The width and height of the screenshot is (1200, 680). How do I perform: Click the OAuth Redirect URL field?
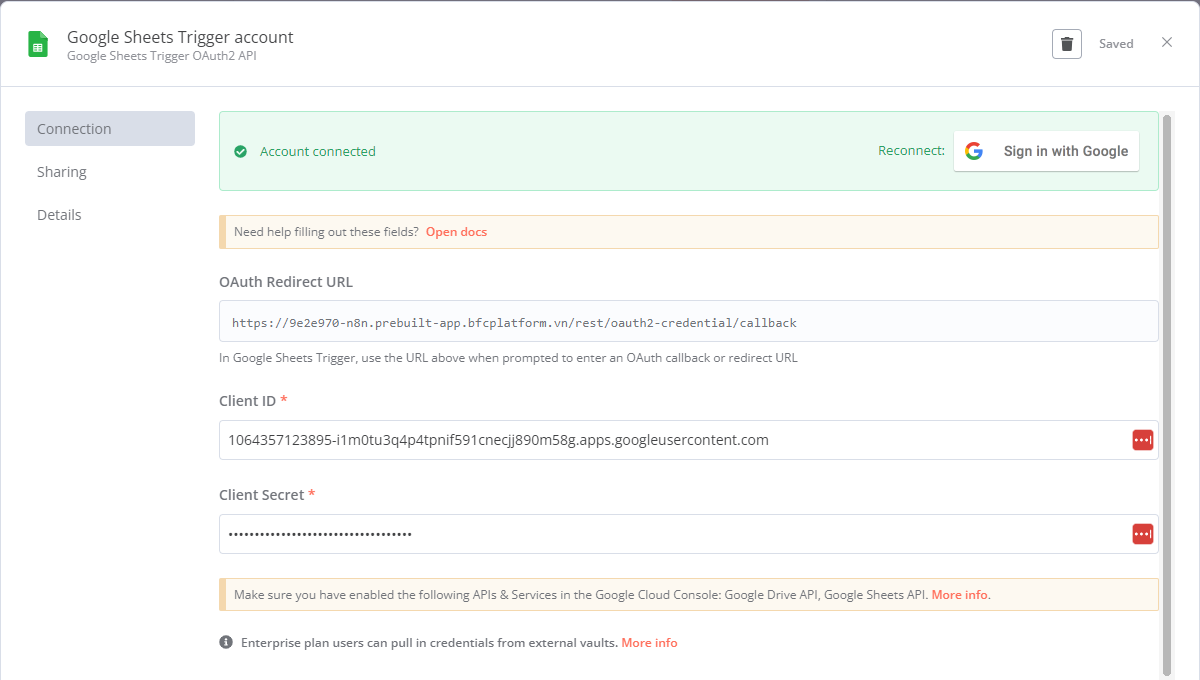coord(689,322)
